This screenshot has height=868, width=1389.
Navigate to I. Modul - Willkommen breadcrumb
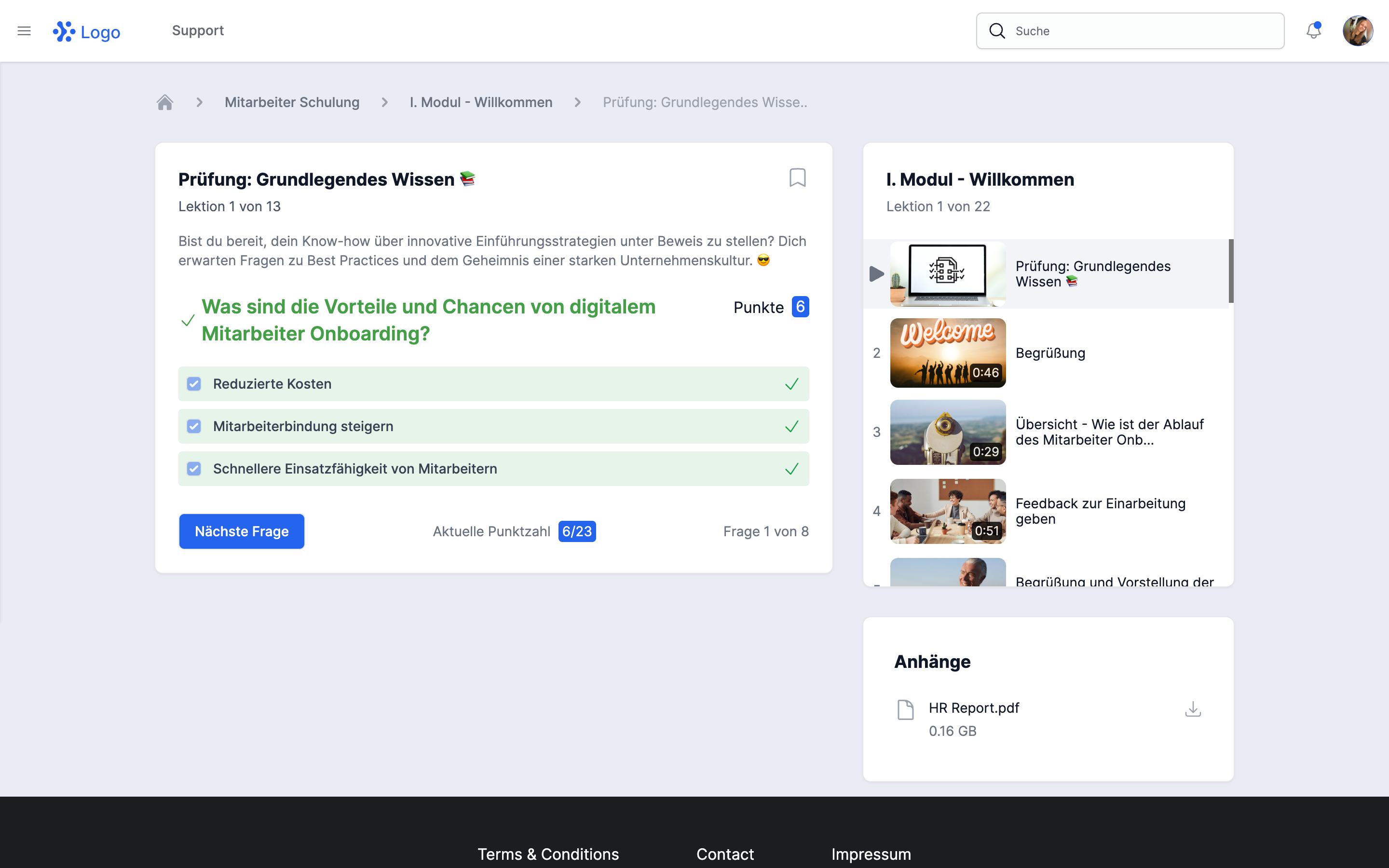[481, 102]
